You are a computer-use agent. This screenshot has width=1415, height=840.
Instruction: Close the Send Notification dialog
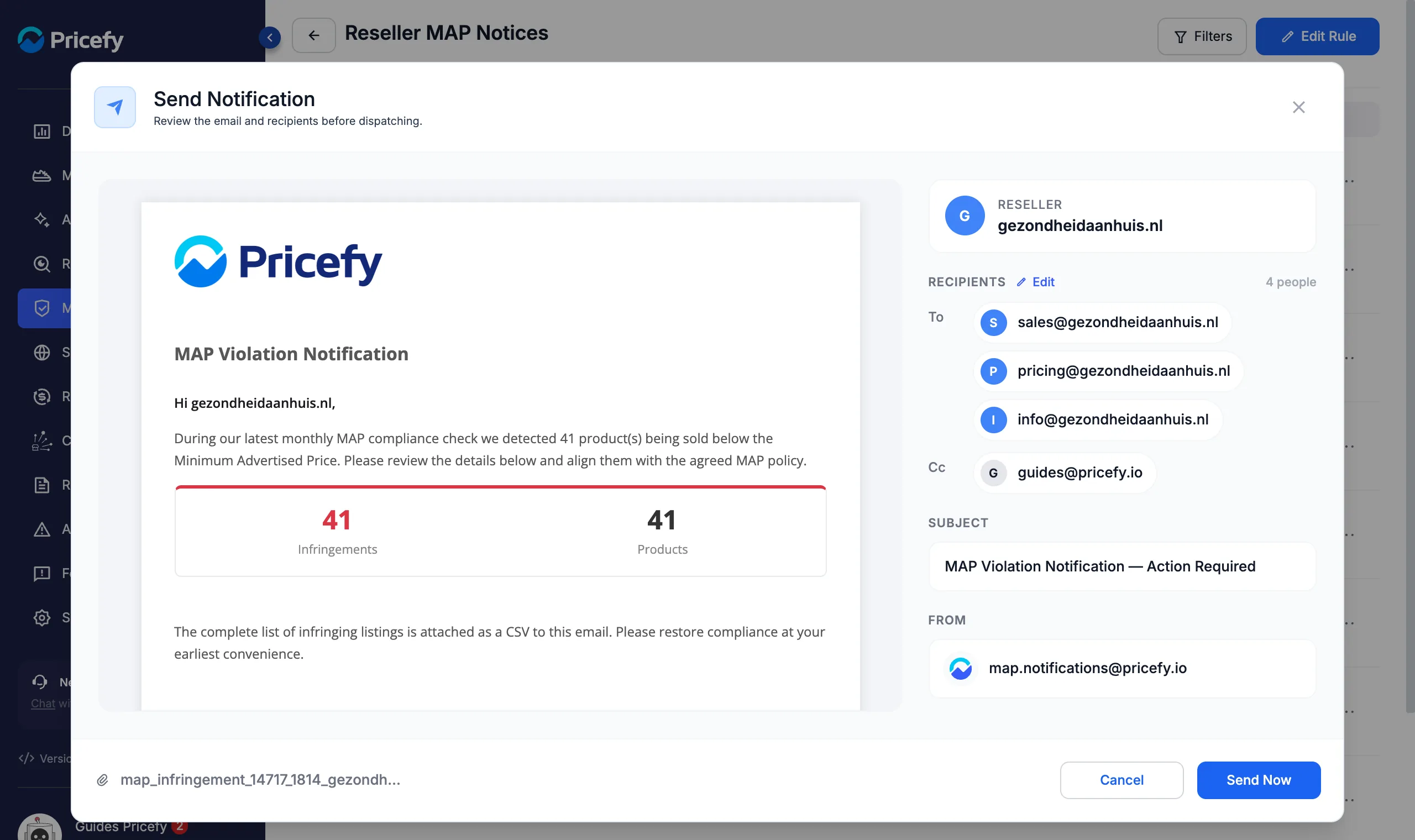point(1298,107)
